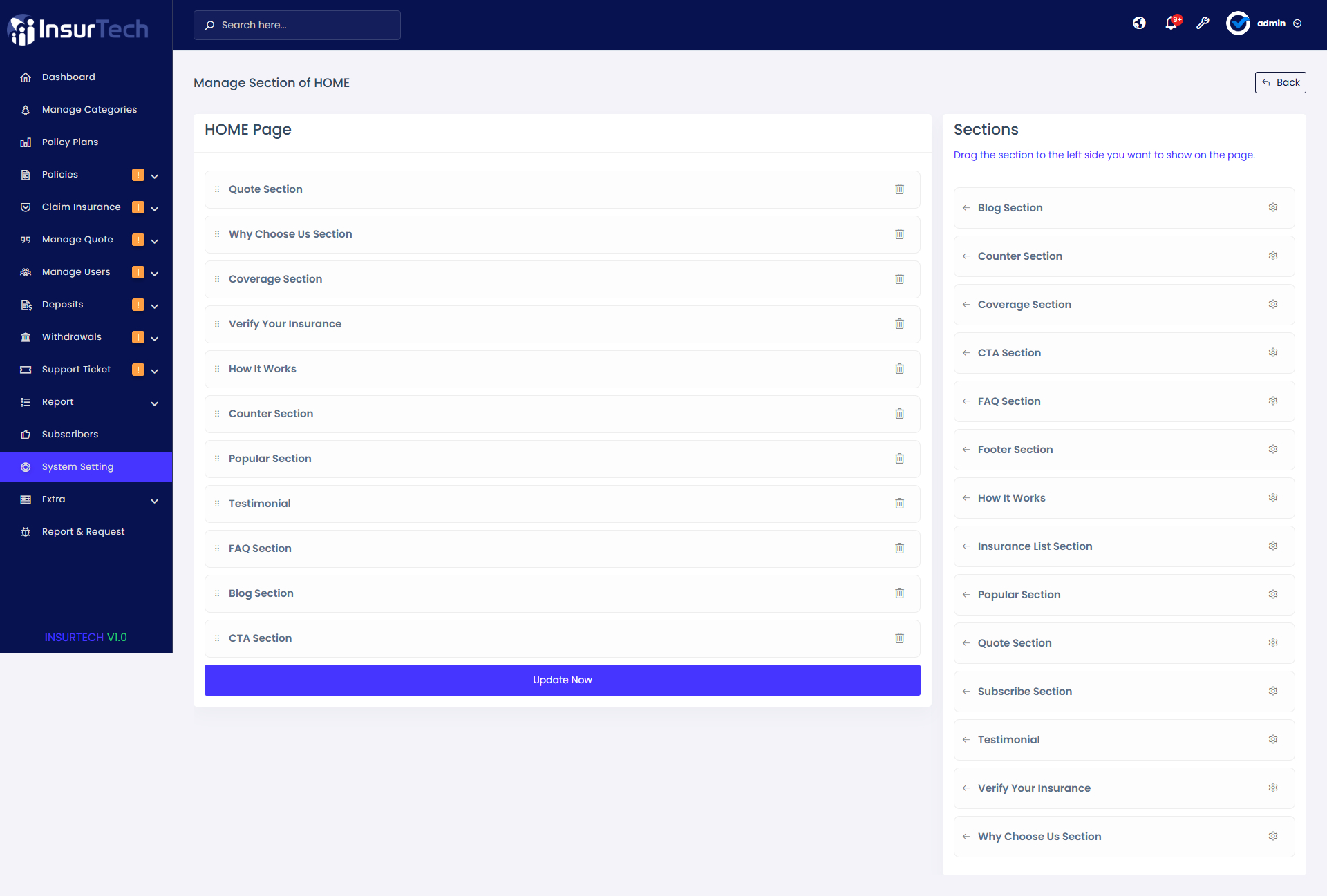This screenshot has width=1327, height=896.
Task: Click left arrow on Subscribe Section
Action: click(966, 692)
